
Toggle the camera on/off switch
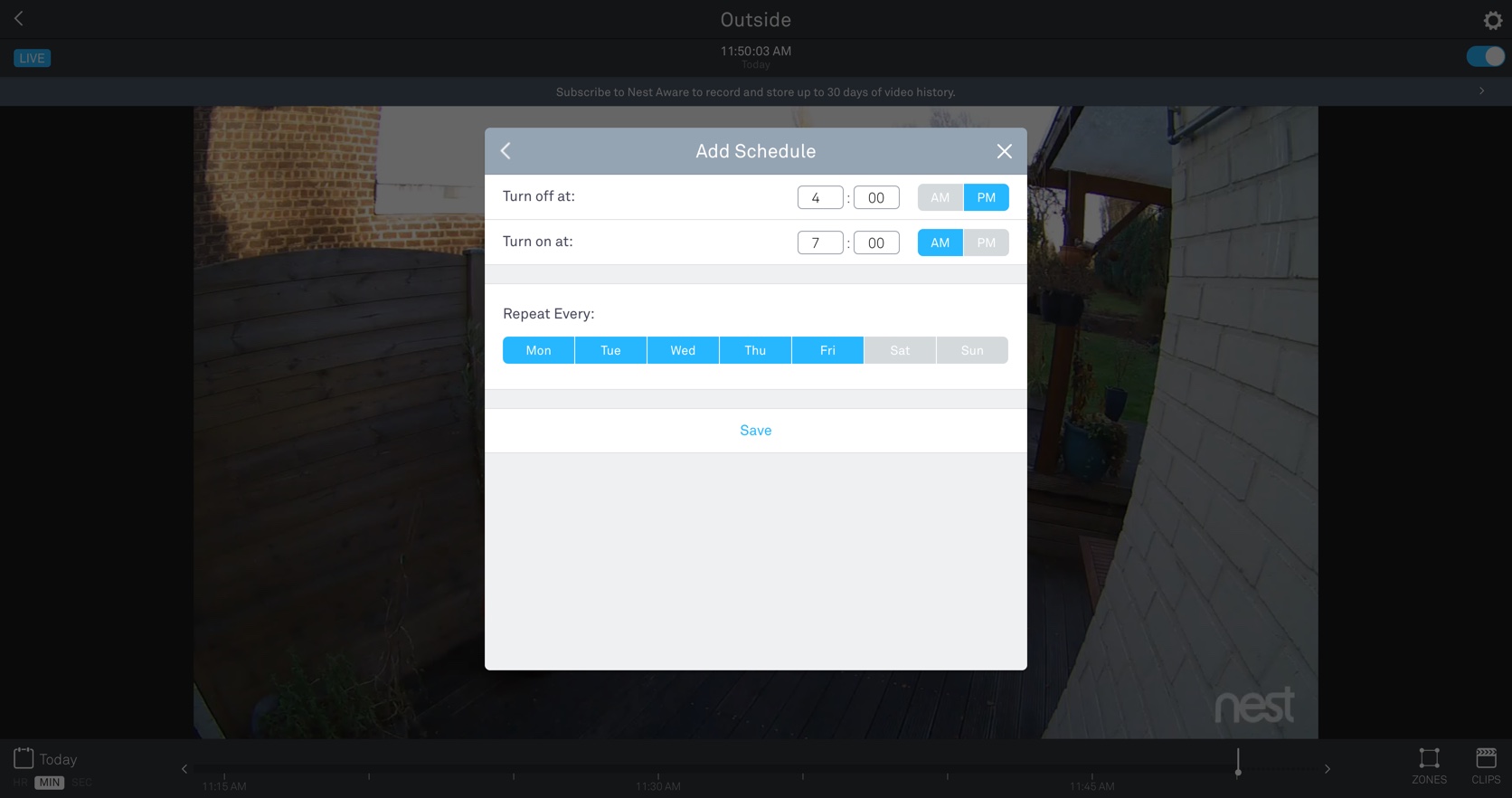(1485, 57)
